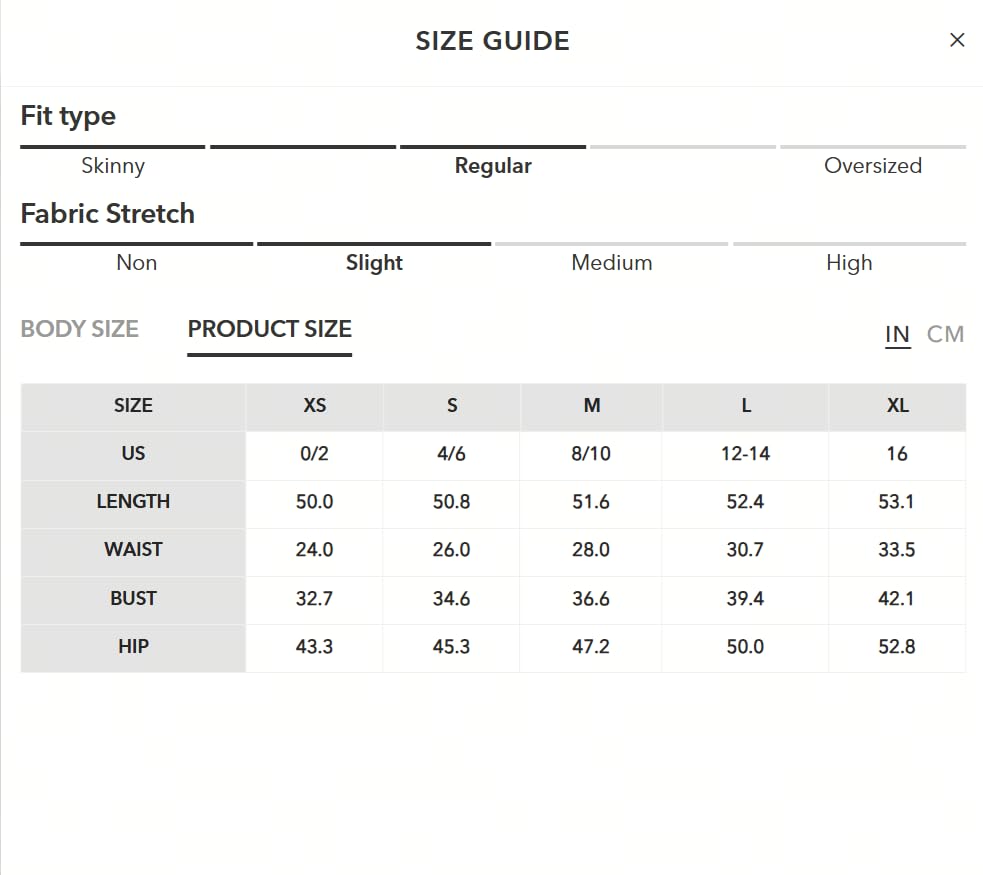
Task: Click the Oversized fit type label
Action: (873, 165)
